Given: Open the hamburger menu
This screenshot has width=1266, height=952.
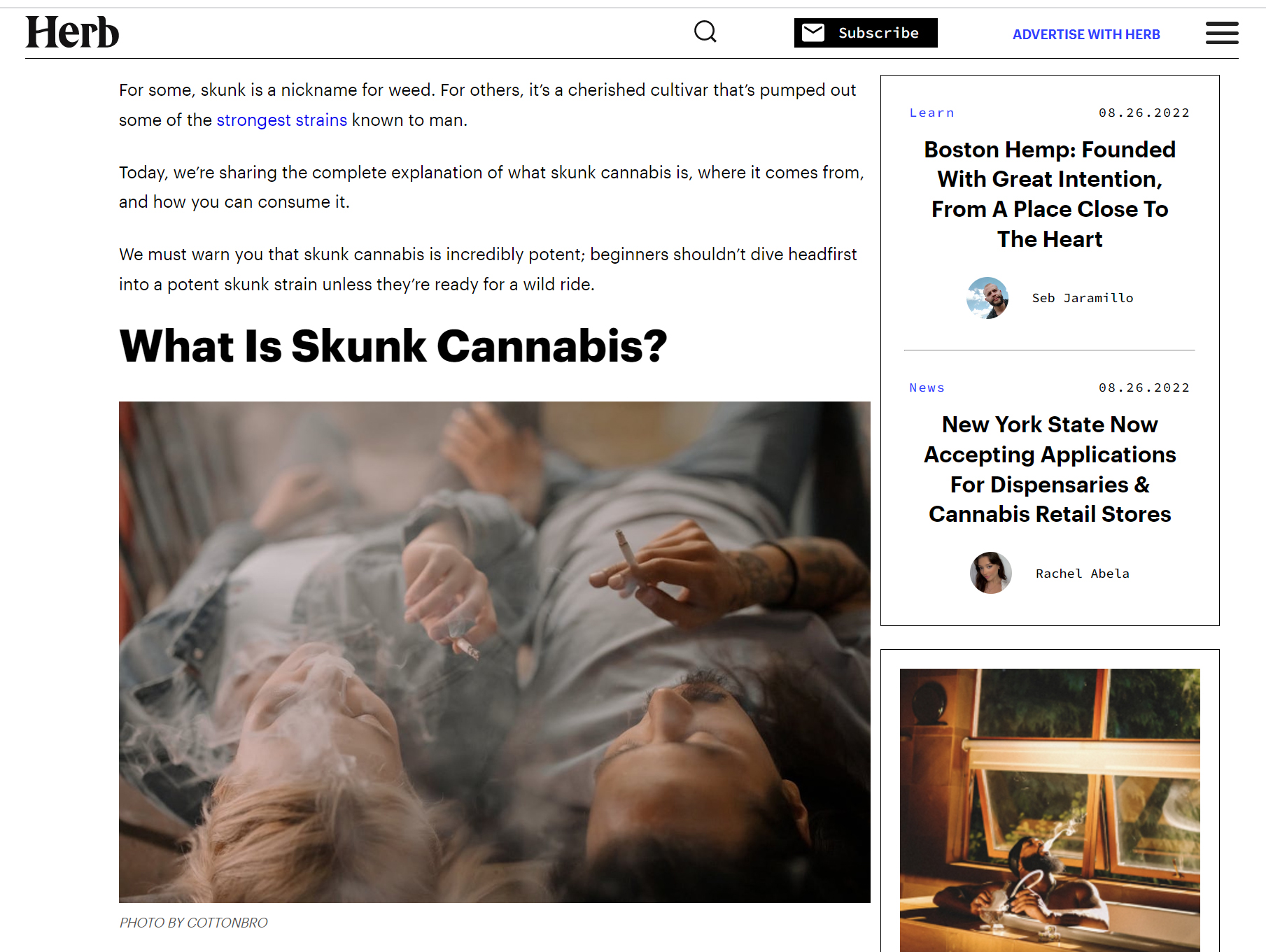Looking at the screenshot, I should point(1222,33).
